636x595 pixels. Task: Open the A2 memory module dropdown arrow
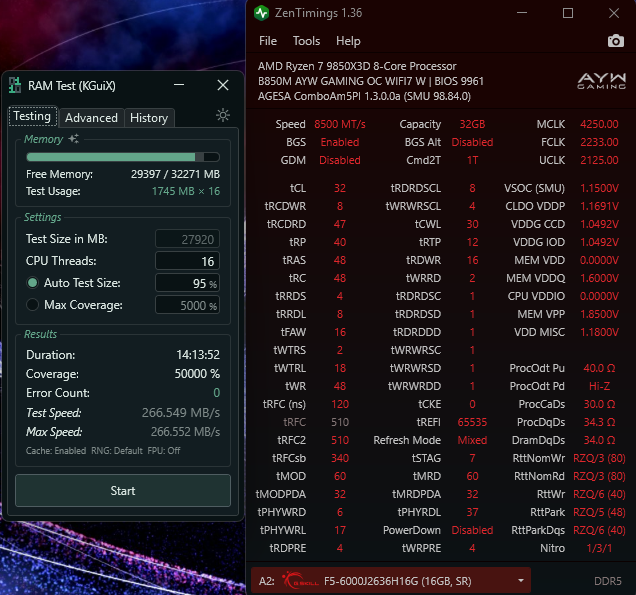click(521, 581)
